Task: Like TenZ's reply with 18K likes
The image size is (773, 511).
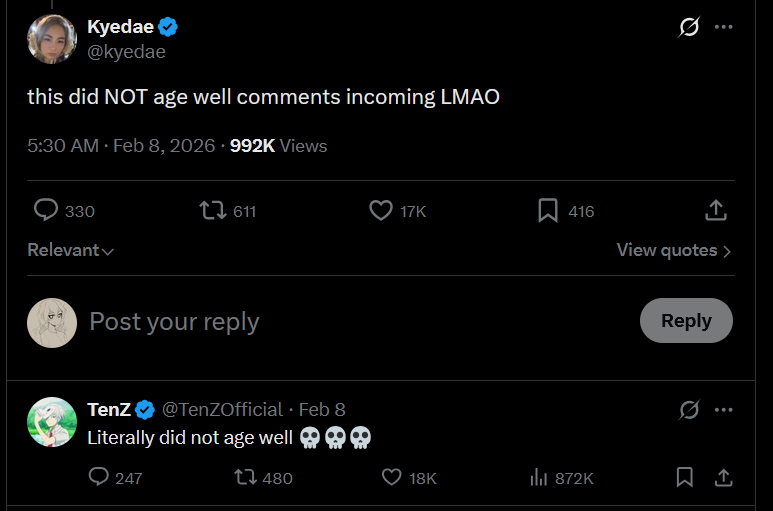Action: point(392,477)
